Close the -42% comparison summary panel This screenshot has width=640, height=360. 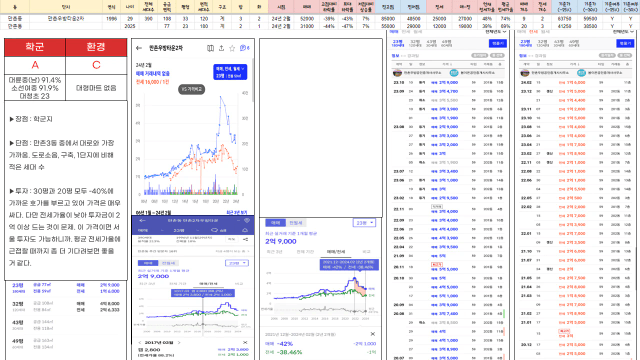click(373, 334)
